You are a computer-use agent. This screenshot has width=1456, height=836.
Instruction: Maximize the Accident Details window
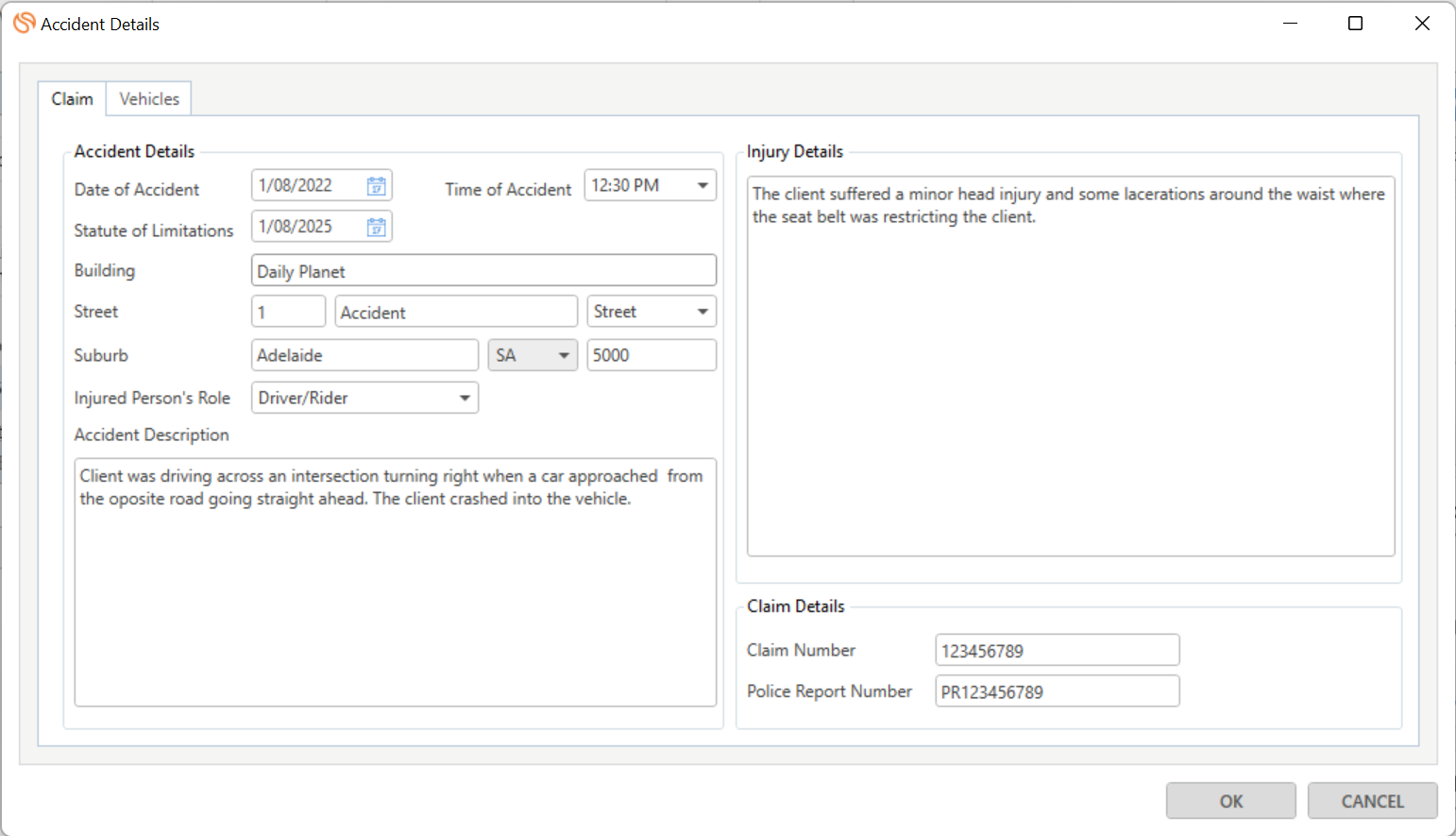tap(1355, 24)
